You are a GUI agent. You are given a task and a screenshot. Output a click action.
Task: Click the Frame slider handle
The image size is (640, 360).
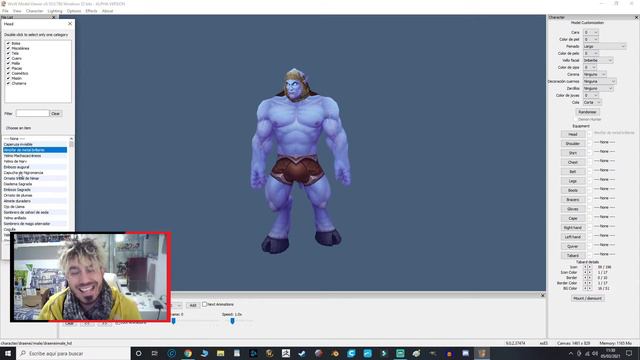173,321
